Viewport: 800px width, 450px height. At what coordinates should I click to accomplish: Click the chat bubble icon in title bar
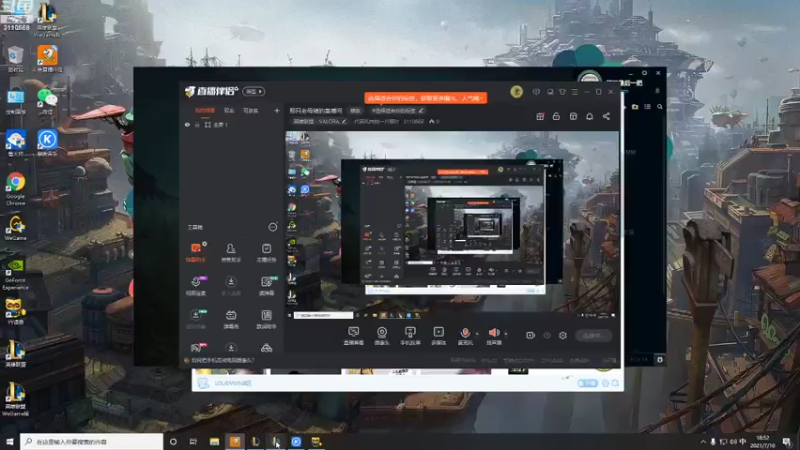[550, 92]
